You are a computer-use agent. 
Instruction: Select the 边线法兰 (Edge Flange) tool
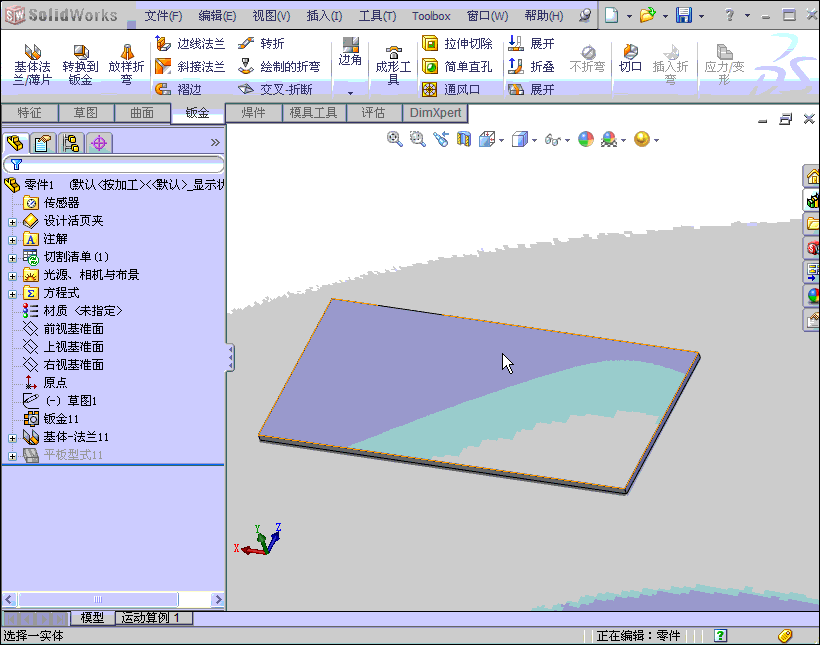[x=193, y=43]
